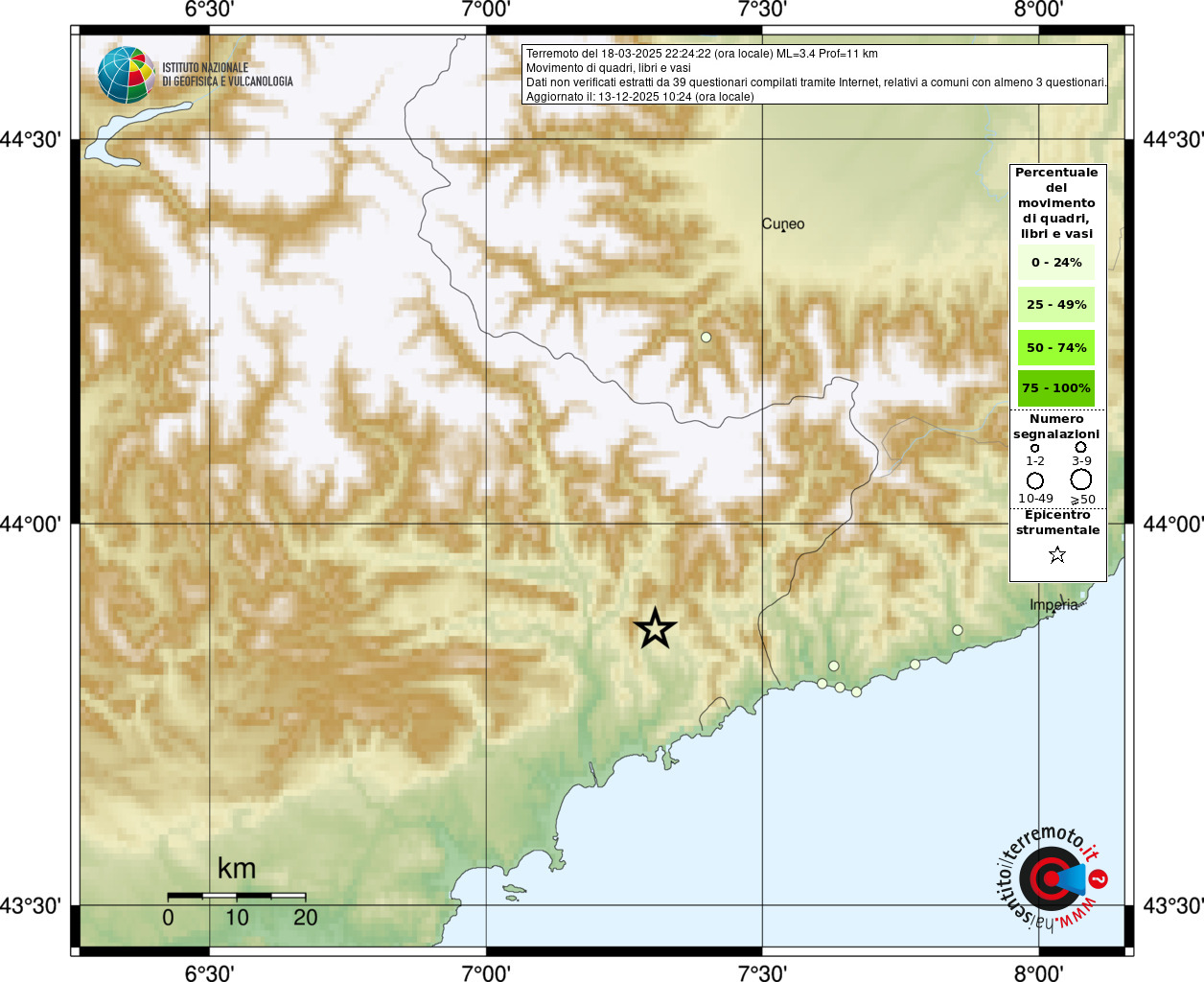Click the 'Istituto Nazionale di Geofisica e Vulcanologia' text
The height and width of the screenshot is (982, 1204).
click(x=227, y=75)
